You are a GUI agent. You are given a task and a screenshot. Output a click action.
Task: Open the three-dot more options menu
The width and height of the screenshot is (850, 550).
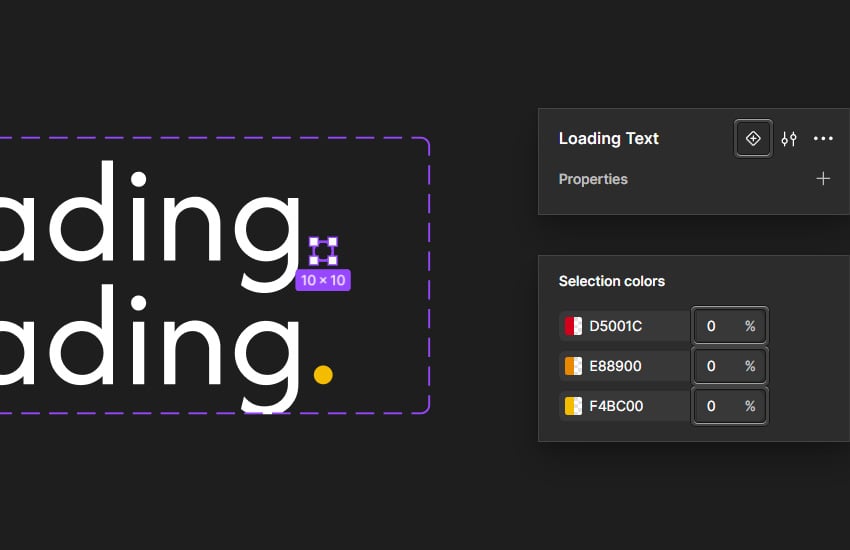coord(823,139)
